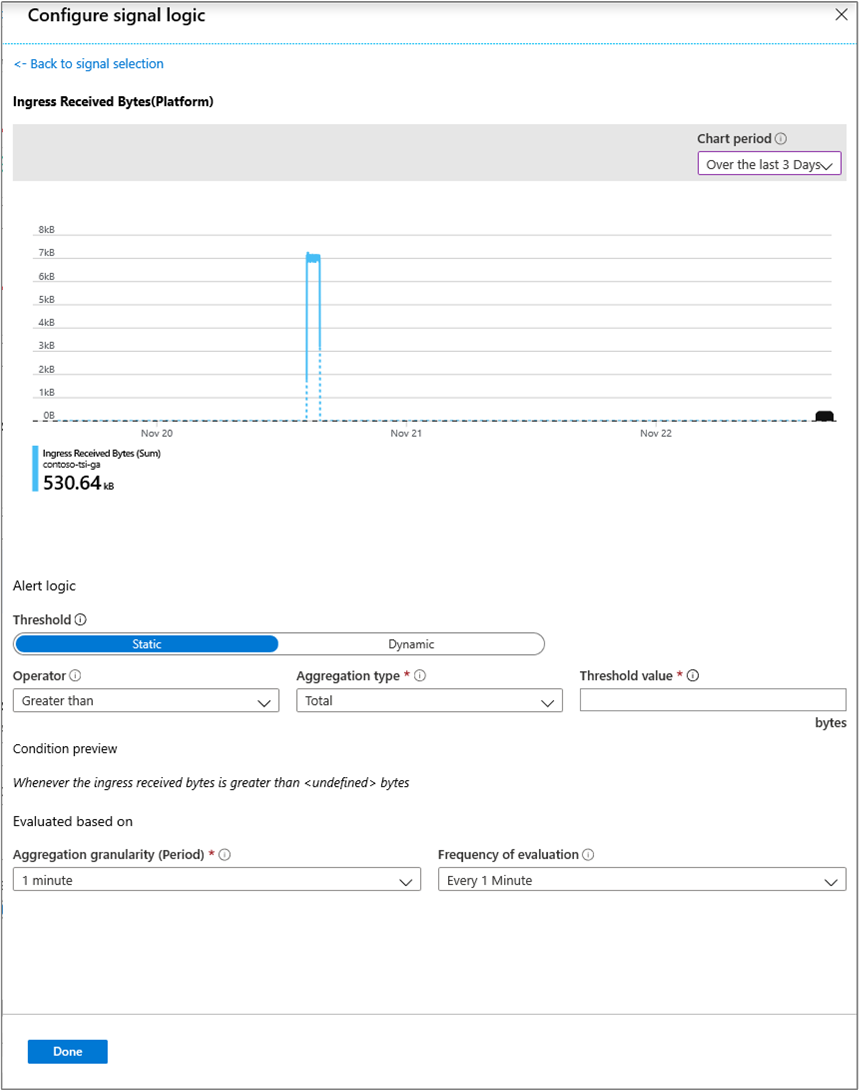Open the Aggregation type dropdown showing Total
The height and width of the screenshot is (1091, 859).
(x=428, y=700)
